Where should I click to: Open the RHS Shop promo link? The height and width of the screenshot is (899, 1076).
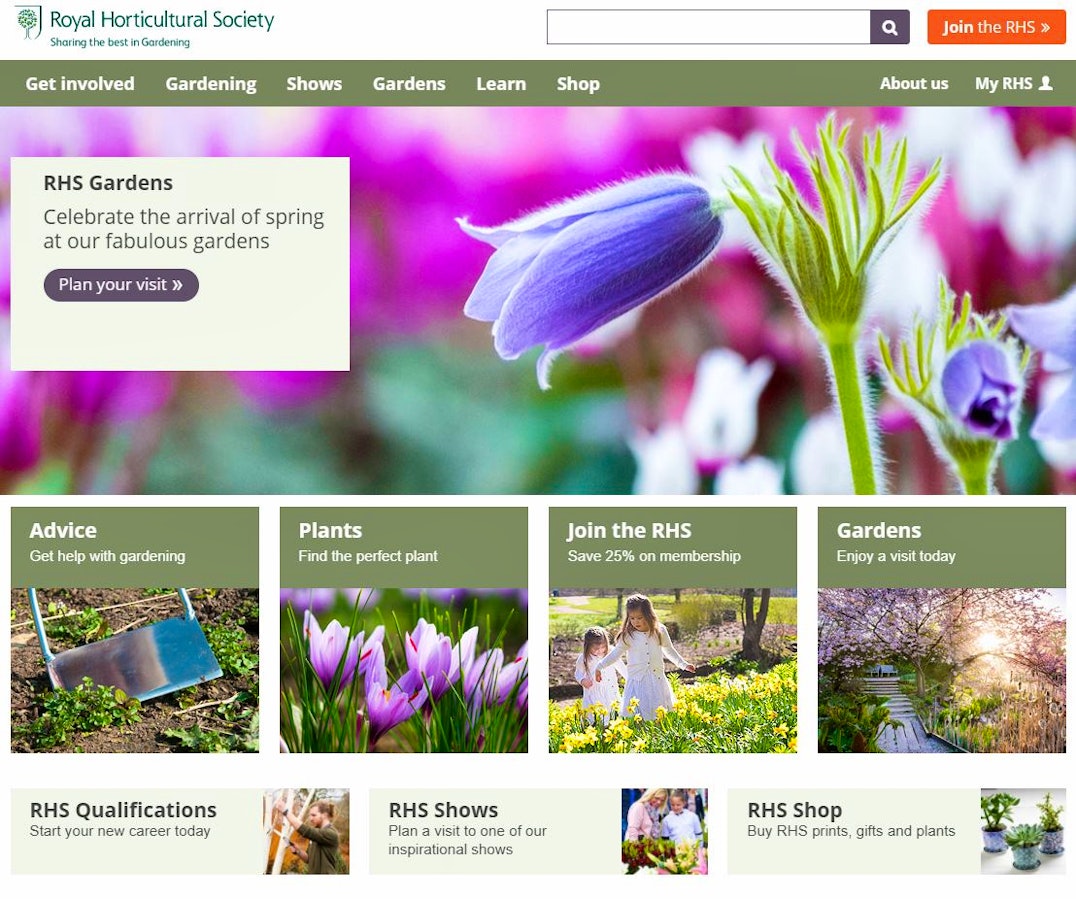pos(795,810)
